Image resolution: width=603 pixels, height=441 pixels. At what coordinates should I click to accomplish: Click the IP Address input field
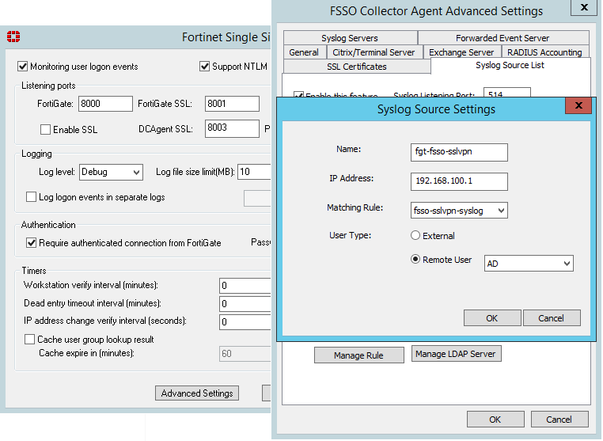[460, 181]
